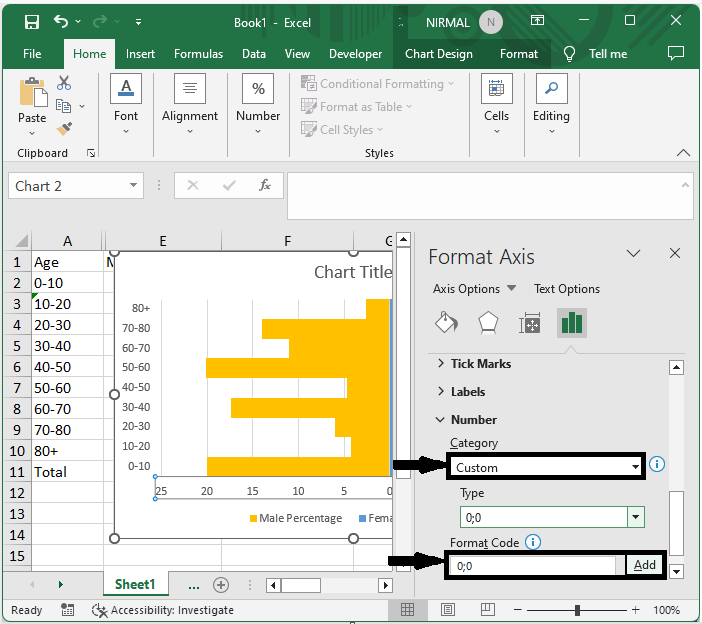Open the Undo history dropdown arrow
This screenshot has height=624, width=702.
point(78,21)
